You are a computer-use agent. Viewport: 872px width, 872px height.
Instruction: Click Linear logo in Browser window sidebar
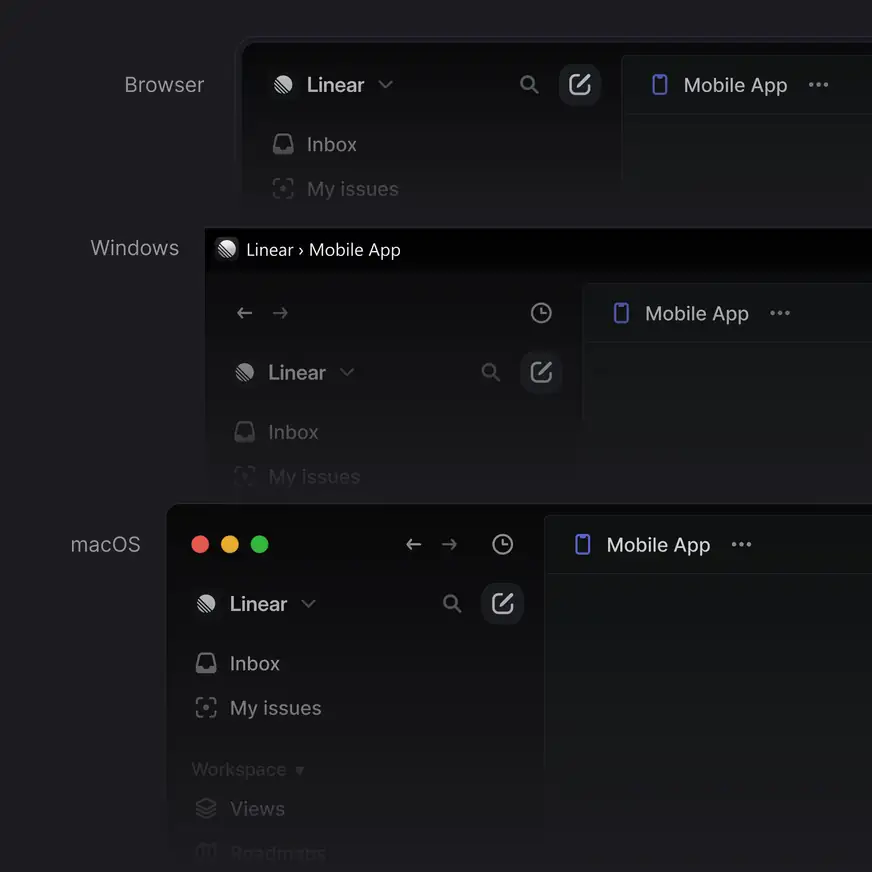point(283,85)
